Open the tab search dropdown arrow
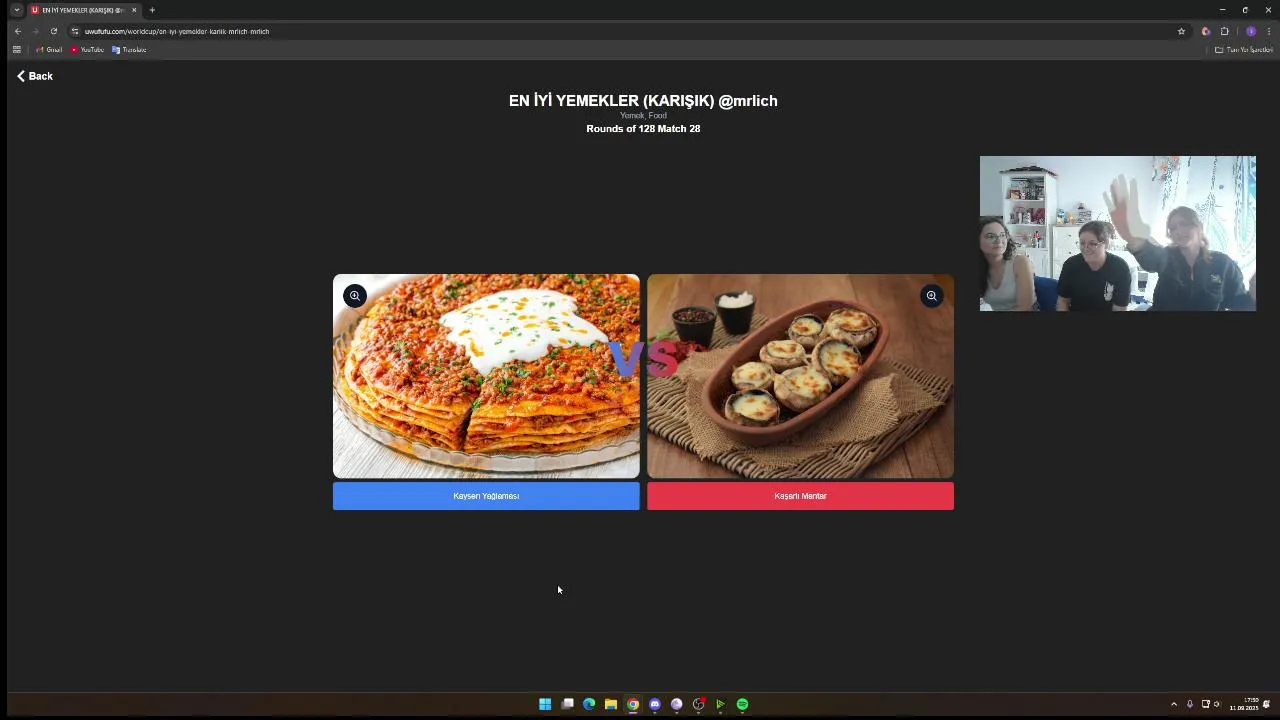Viewport: 1280px width, 720px height. pos(16,10)
